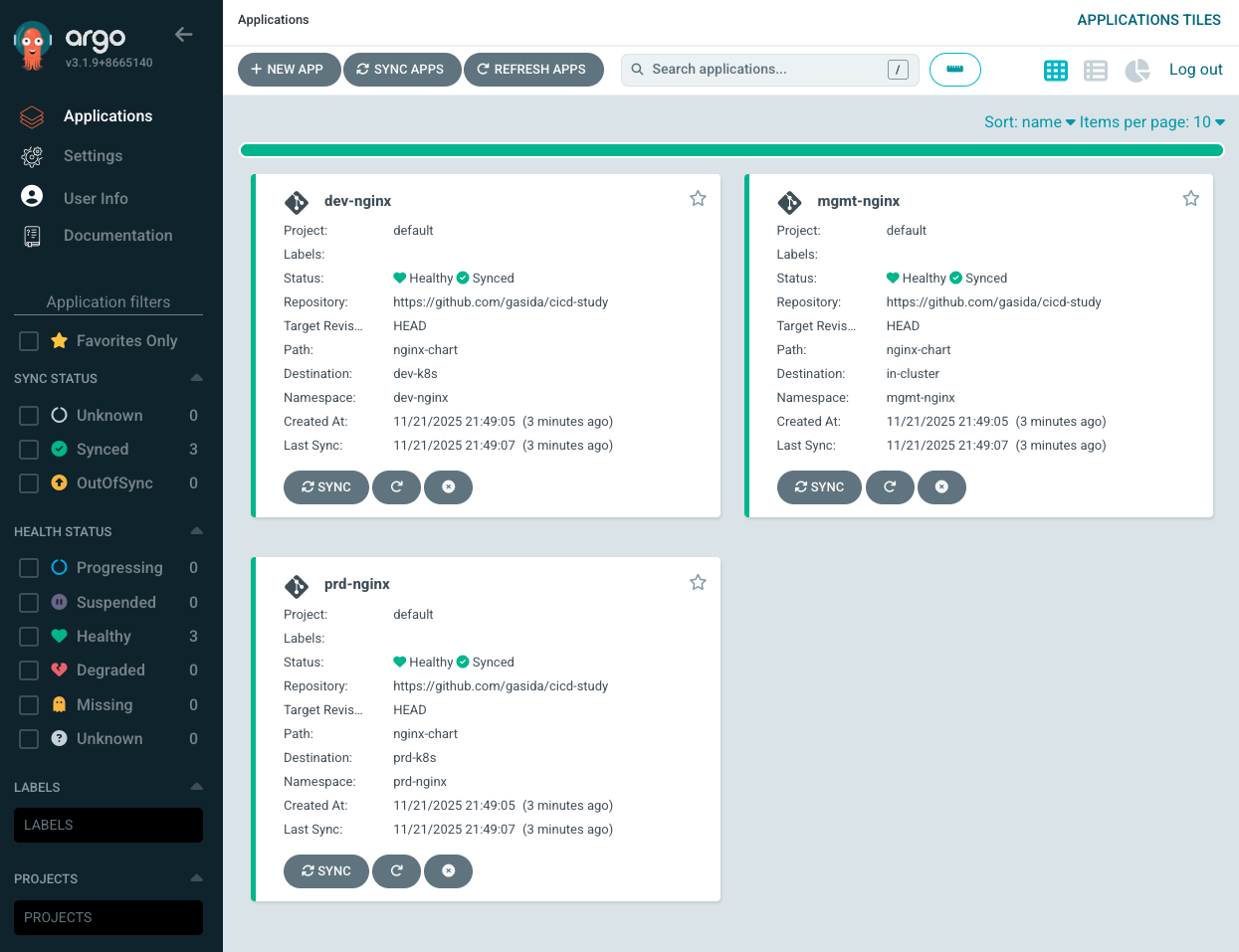Click the Labels filter input
Image resolution: width=1239 pixels, height=952 pixels.
coord(108,826)
